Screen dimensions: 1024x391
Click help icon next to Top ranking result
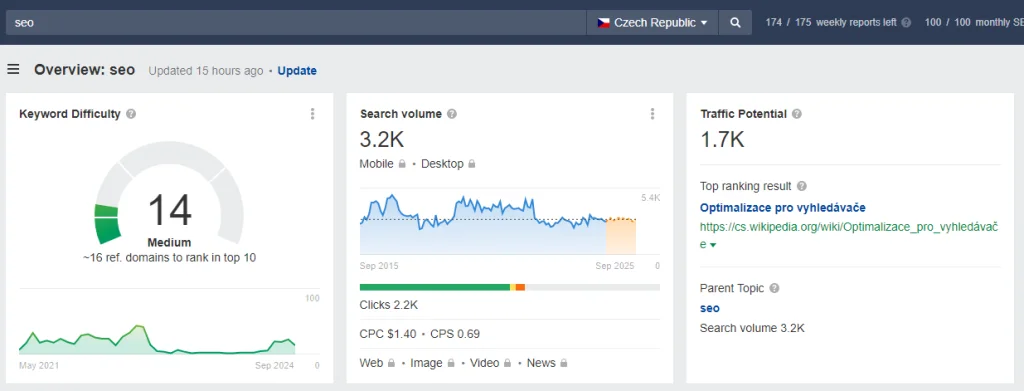pyautogui.click(x=802, y=186)
